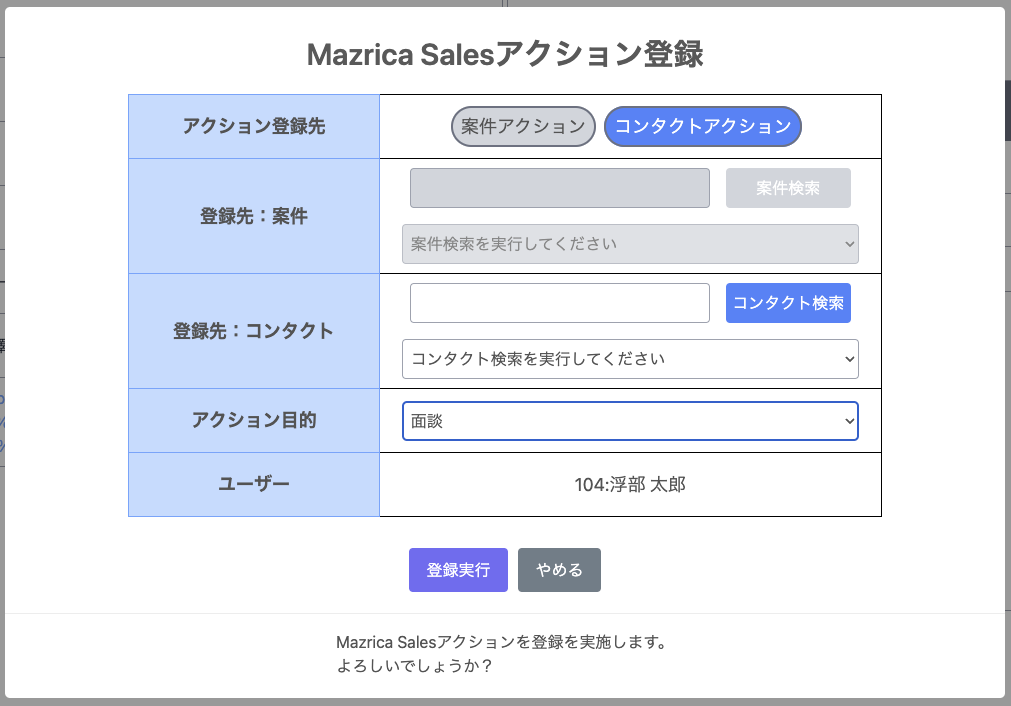Click the chevron on the アクション目的 select

[847, 421]
